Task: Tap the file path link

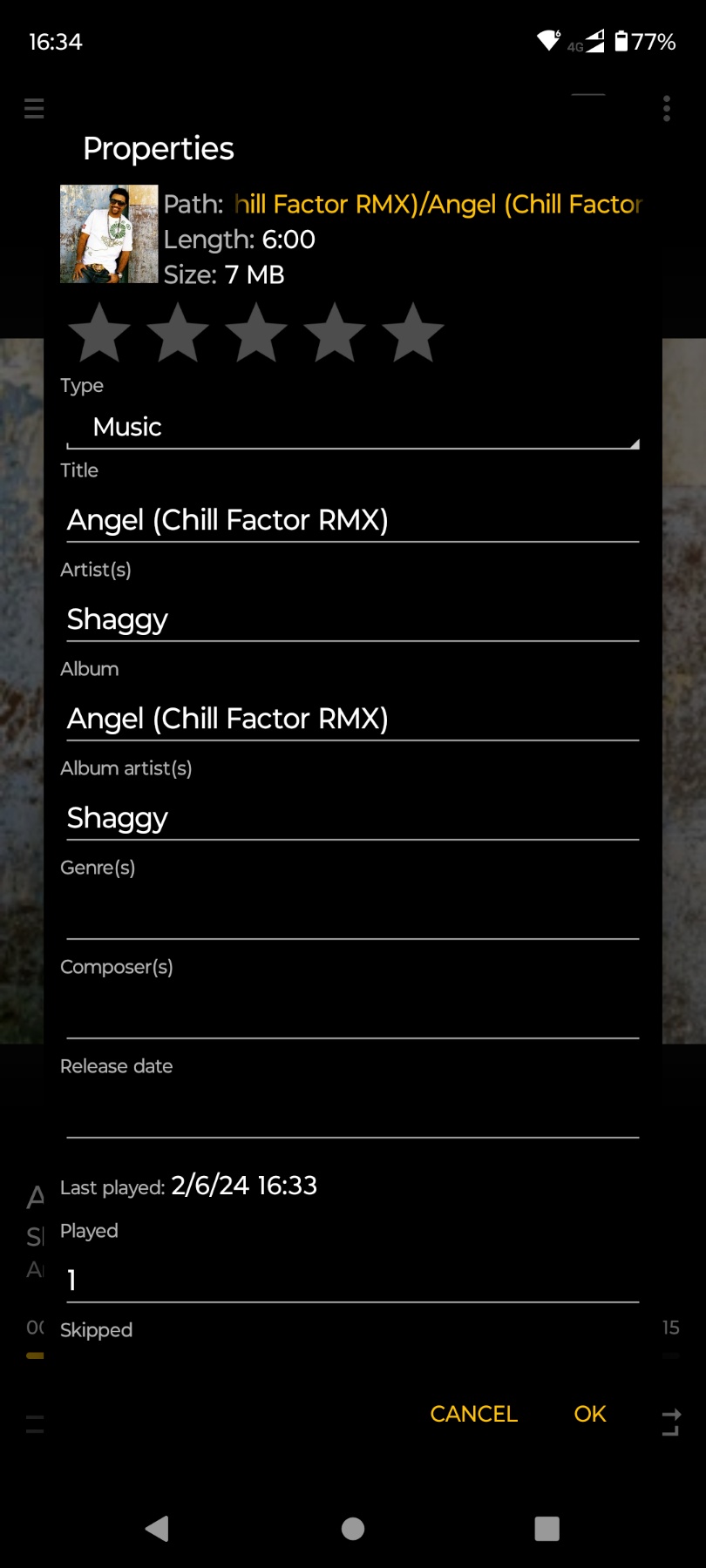Action: [x=438, y=204]
